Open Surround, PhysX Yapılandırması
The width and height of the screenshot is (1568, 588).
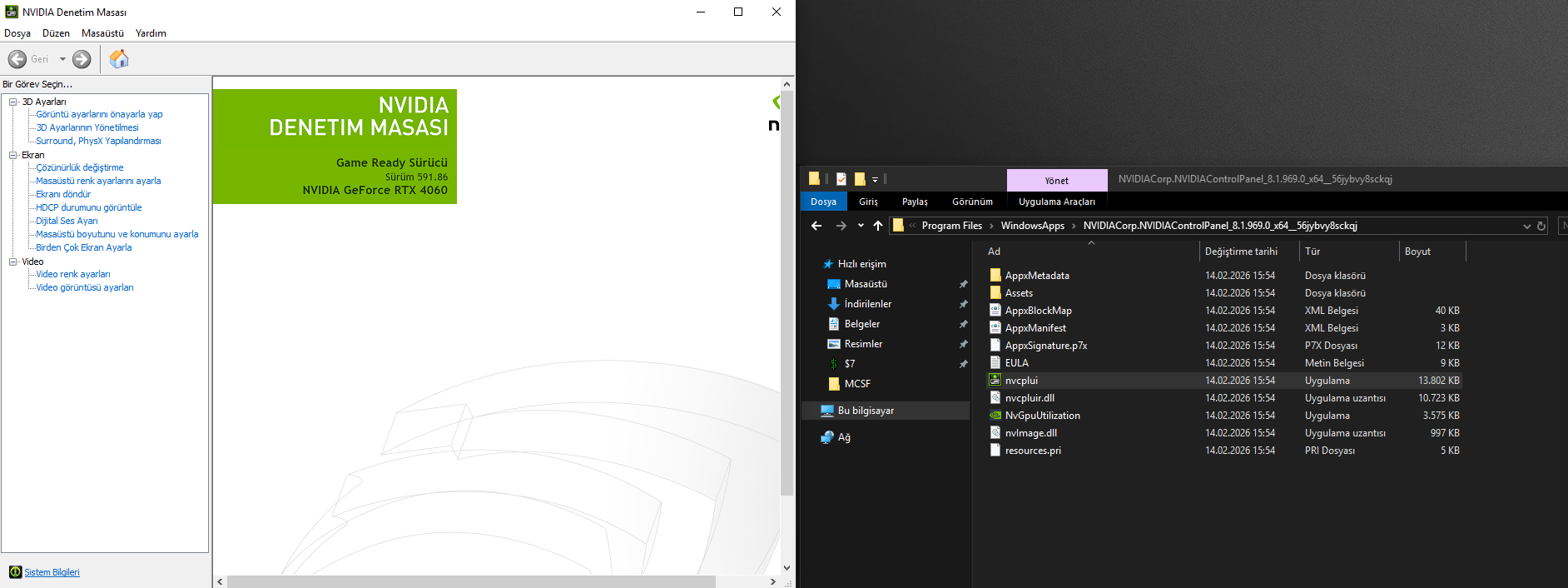point(98,141)
